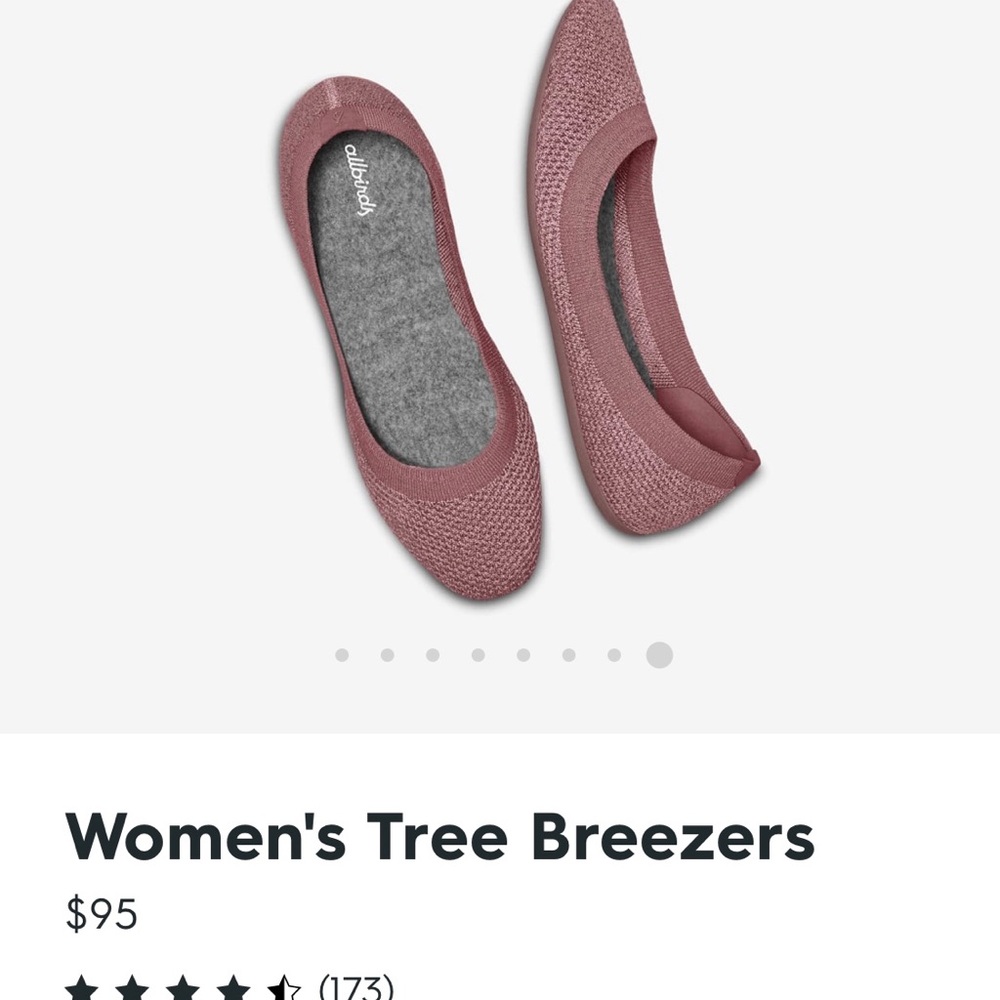Image resolution: width=1000 pixels, height=1000 pixels.
Task: Tap the $95 price
Action: 102,914
